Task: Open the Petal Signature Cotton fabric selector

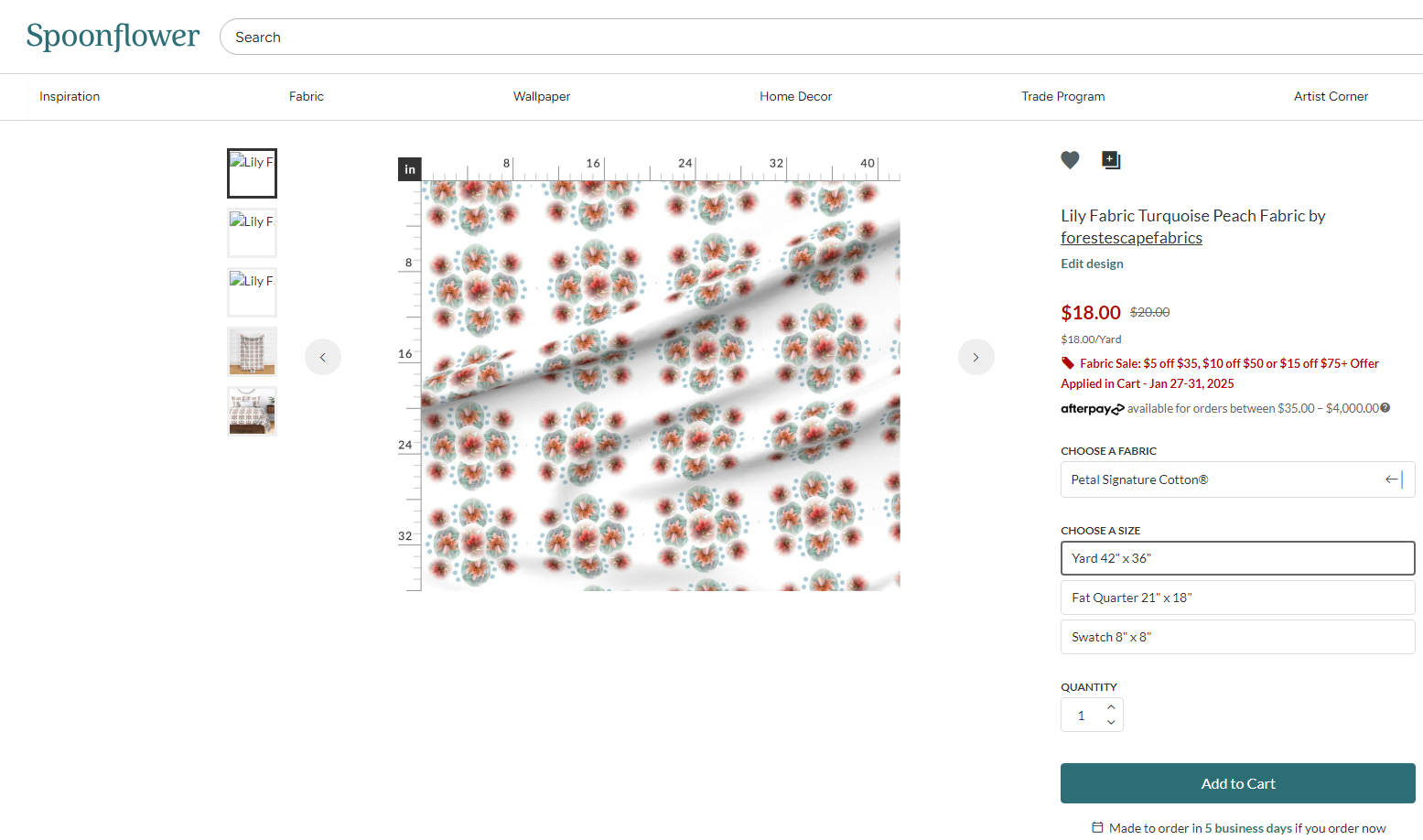Action: (x=1237, y=479)
